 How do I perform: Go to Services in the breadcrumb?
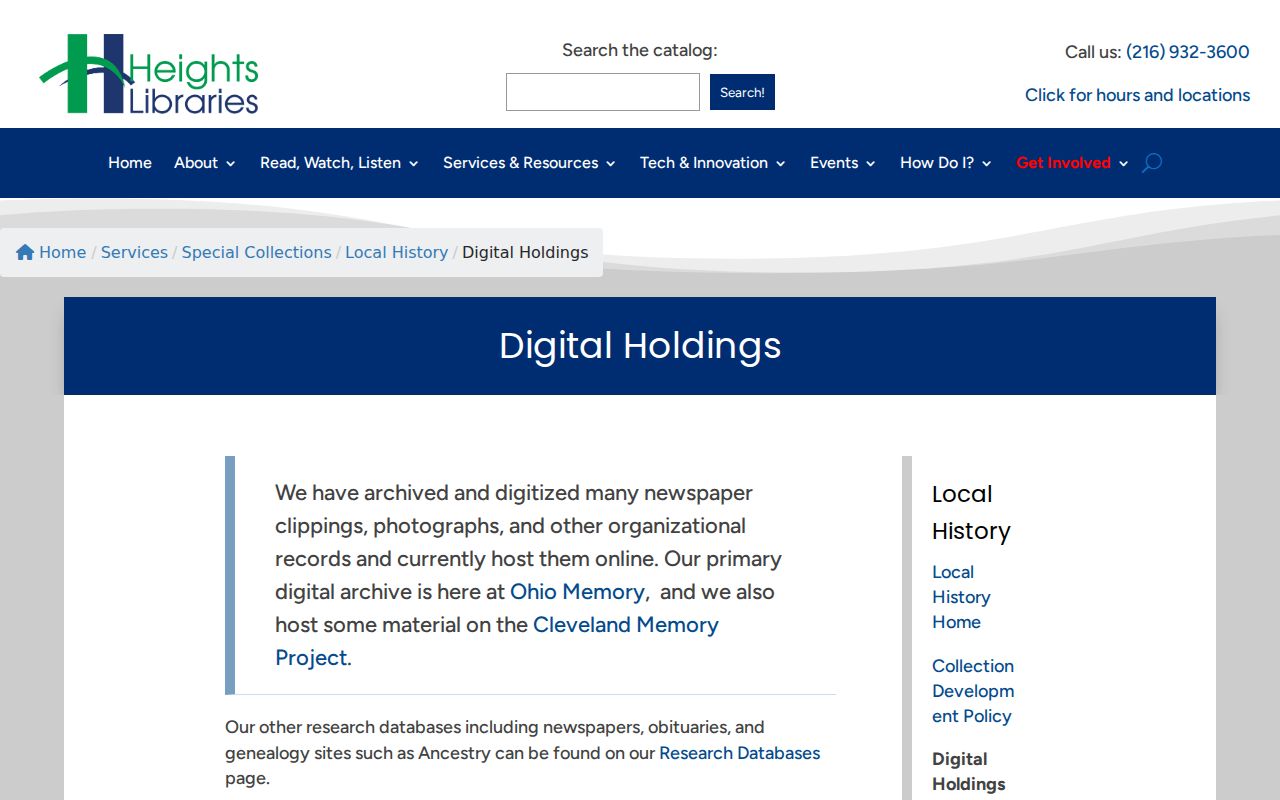point(134,252)
